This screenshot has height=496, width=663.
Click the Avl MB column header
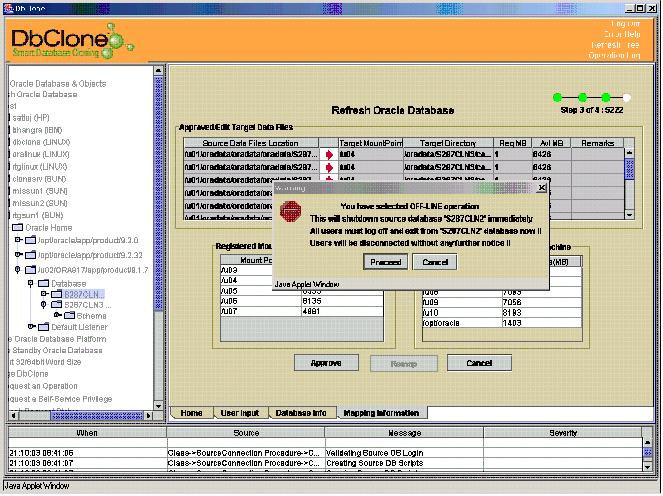click(x=551, y=143)
